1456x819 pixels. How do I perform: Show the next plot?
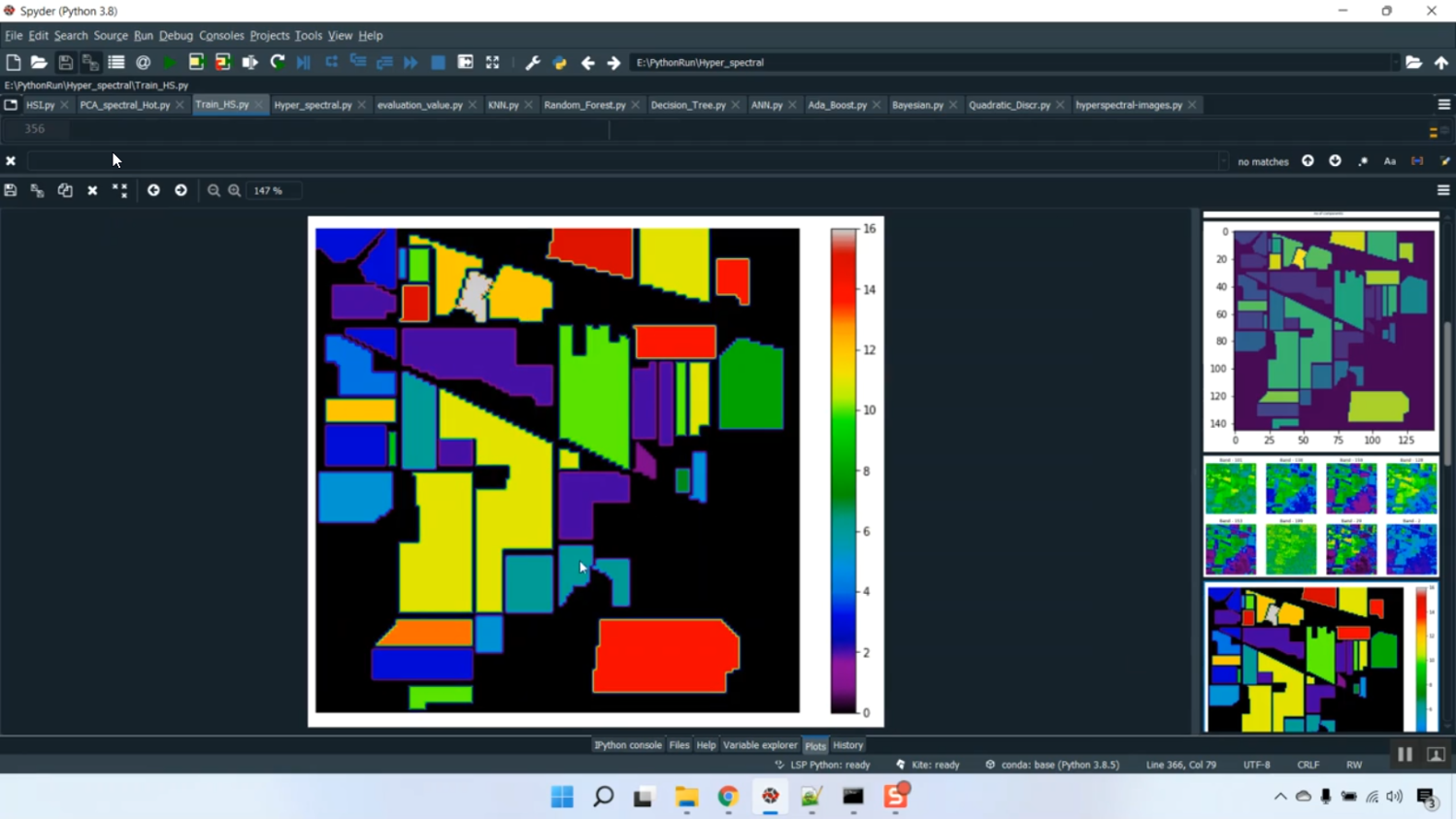pyautogui.click(x=181, y=190)
